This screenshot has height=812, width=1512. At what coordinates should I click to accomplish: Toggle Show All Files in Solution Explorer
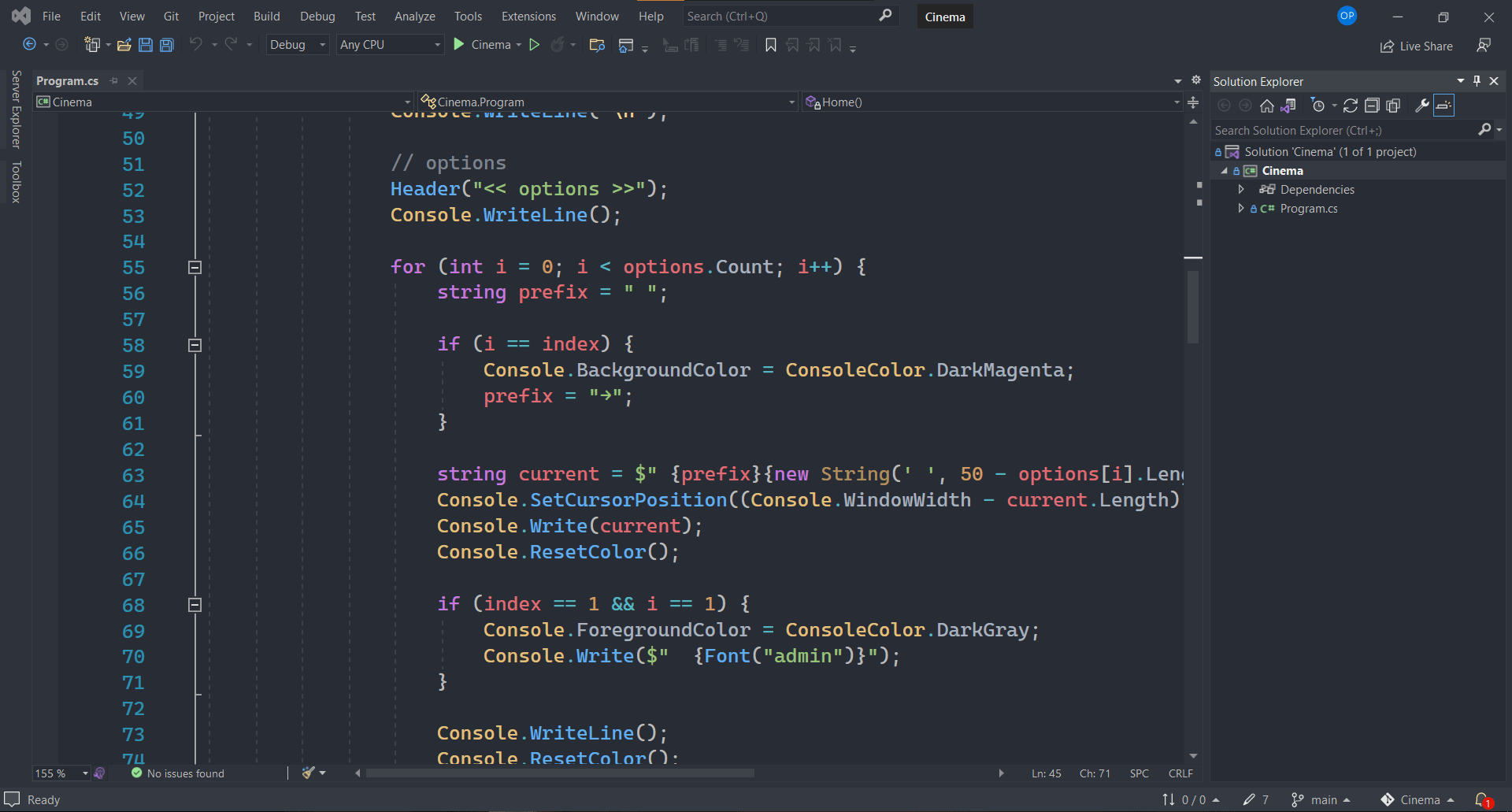tap(1393, 106)
